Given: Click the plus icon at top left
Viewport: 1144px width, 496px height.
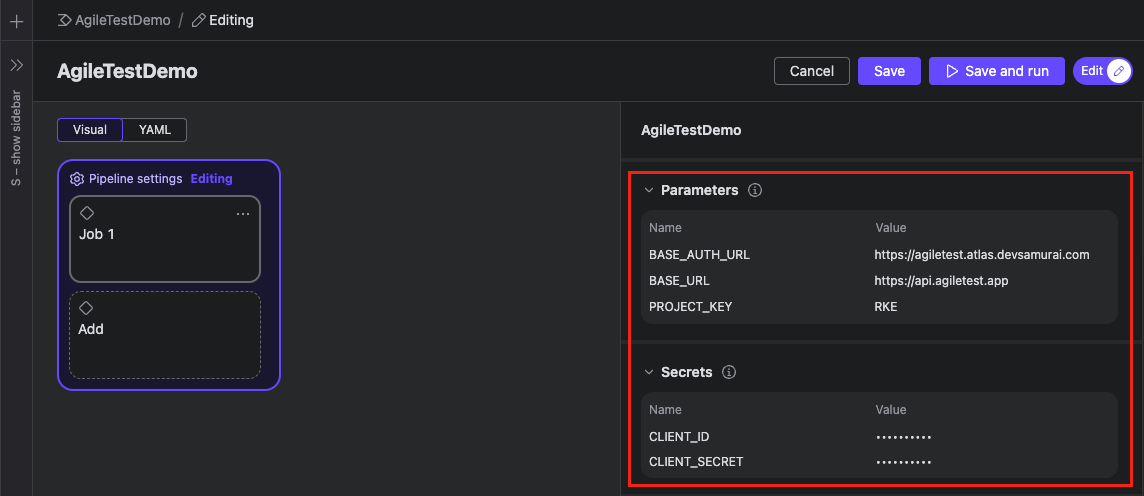Looking at the screenshot, I should point(16,20).
